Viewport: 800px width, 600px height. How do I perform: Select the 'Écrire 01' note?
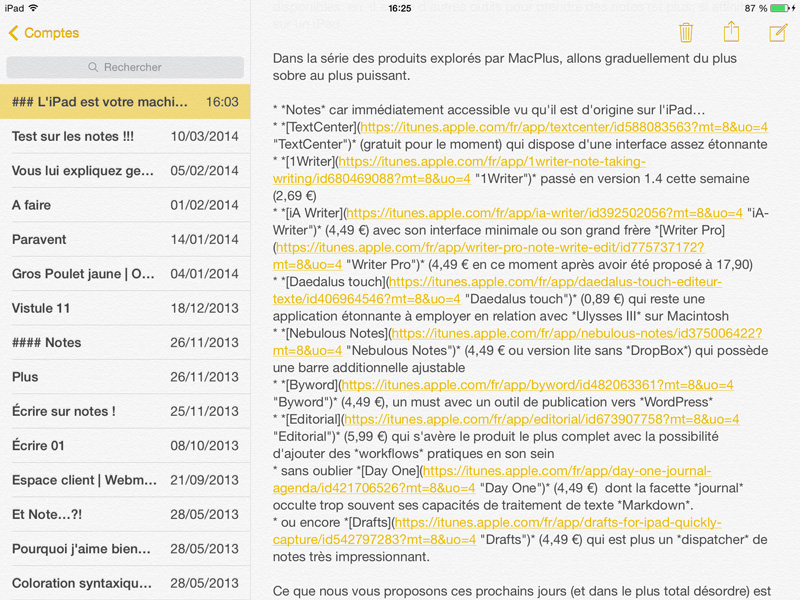(x=125, y=445)
